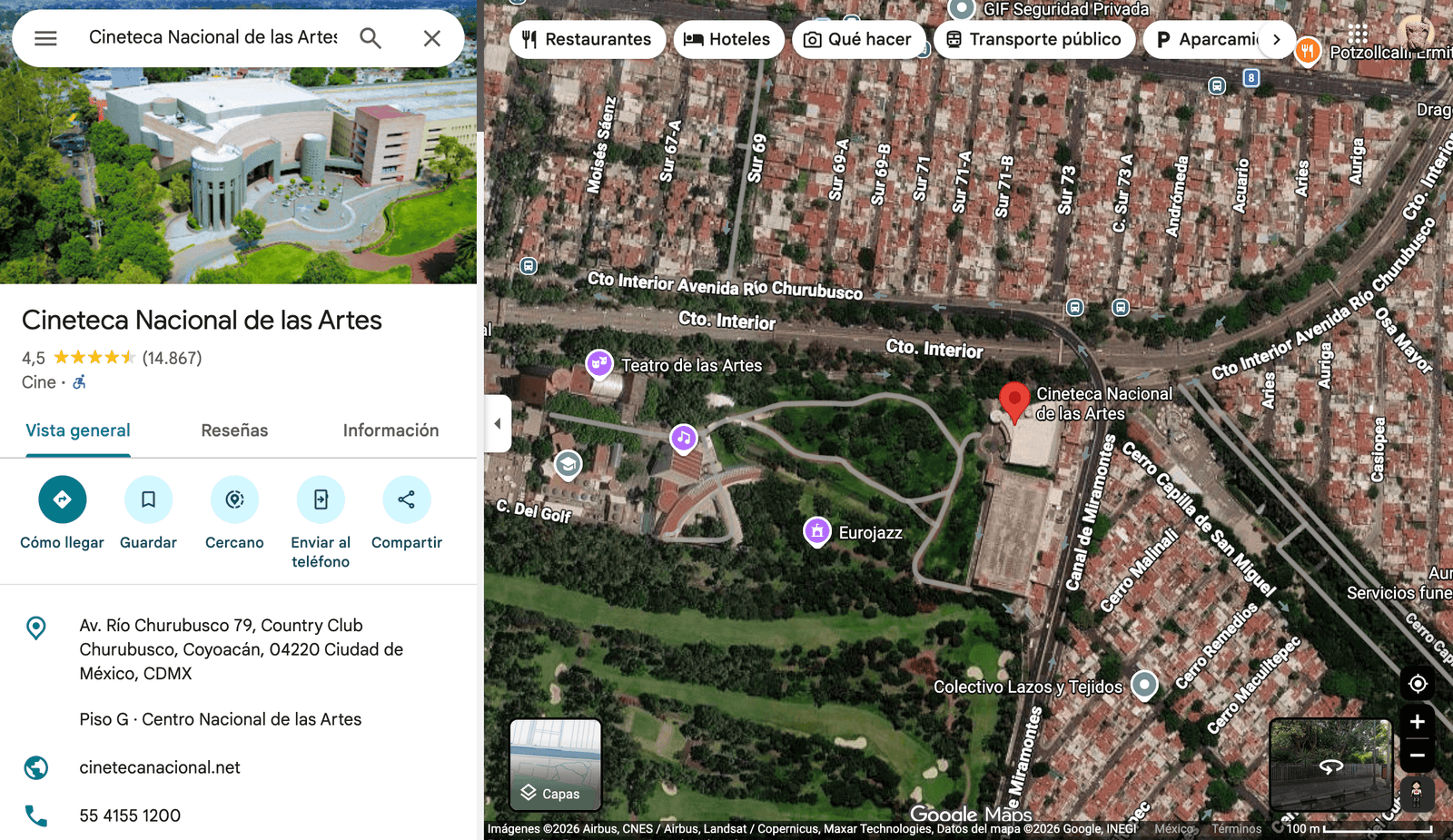1453x840 pixels.
Task: Zoom out with the minus button
Action: tap(1418, 755)
